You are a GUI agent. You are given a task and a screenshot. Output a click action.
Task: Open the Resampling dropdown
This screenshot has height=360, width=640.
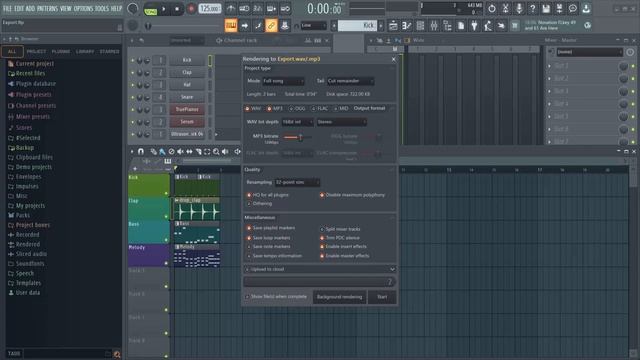297,182
